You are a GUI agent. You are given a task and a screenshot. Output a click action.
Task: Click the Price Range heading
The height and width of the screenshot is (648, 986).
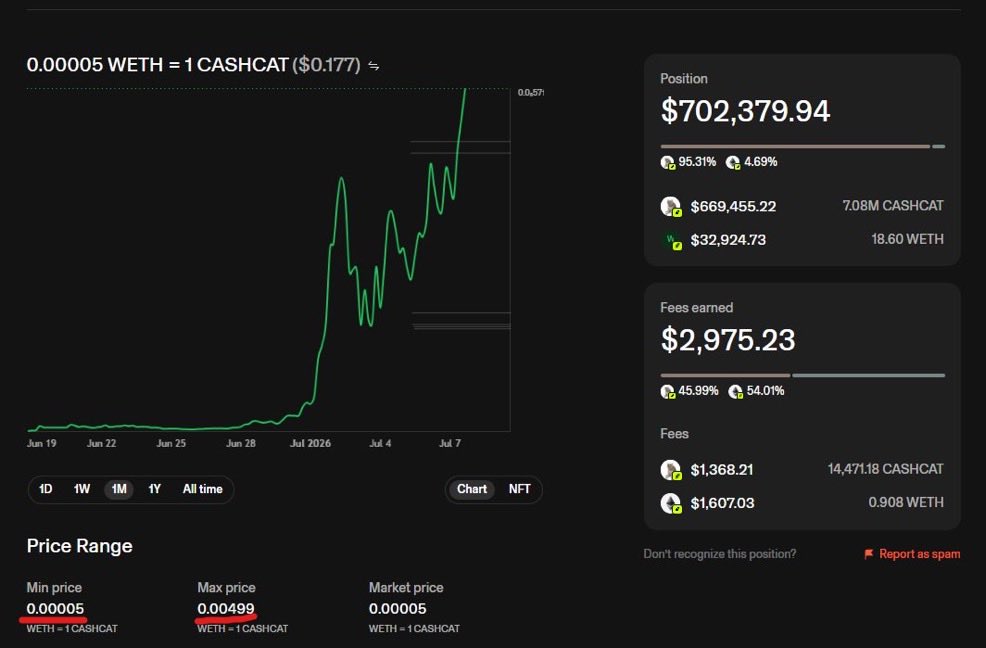coord(80,545)
